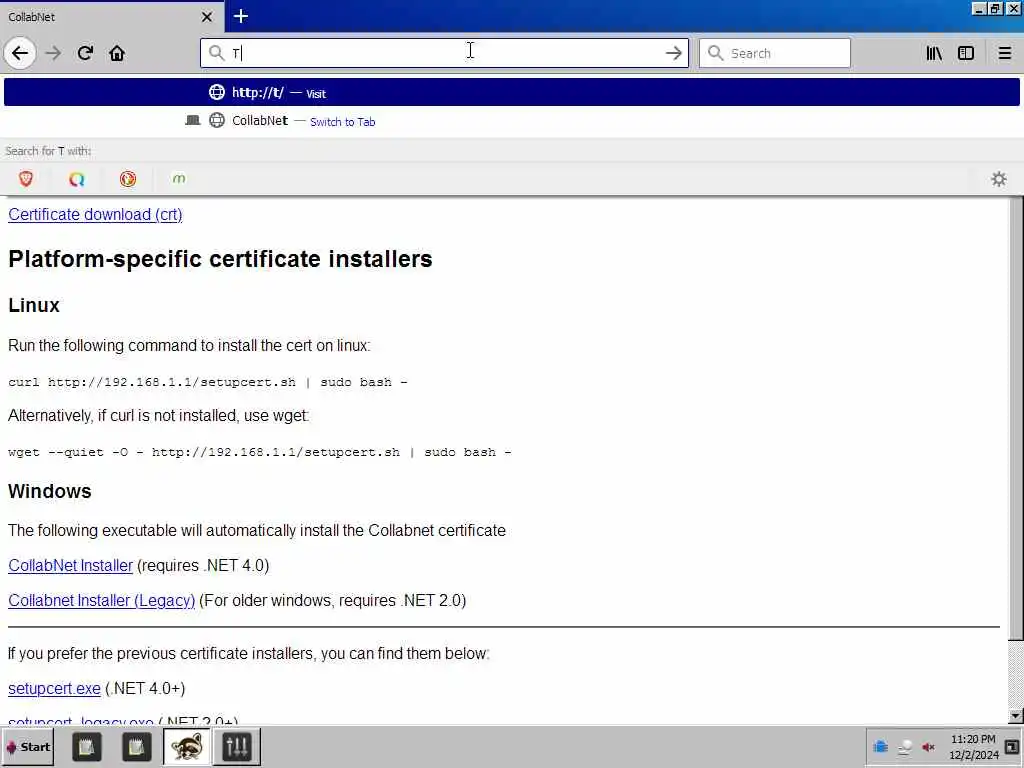
Task: Click the magnifier icon in Search box
Action: [x=716, y=52]
